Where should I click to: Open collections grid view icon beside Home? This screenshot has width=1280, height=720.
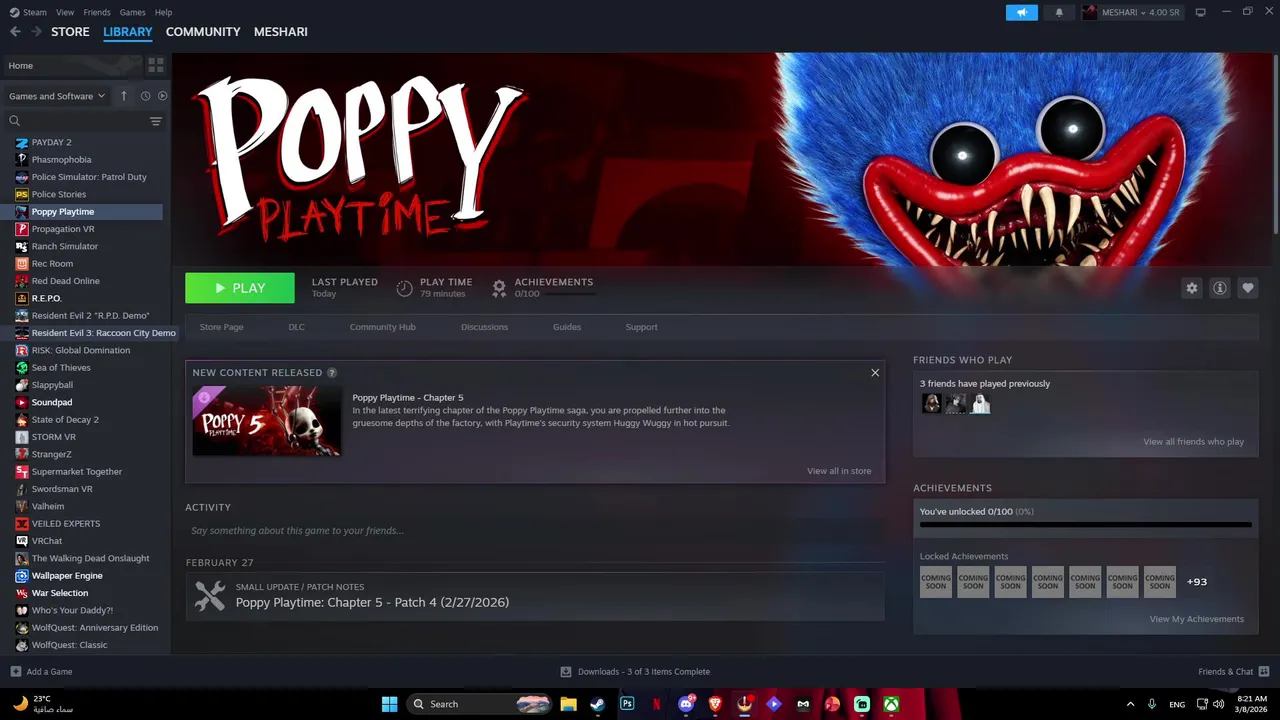[x=156, y=65]
